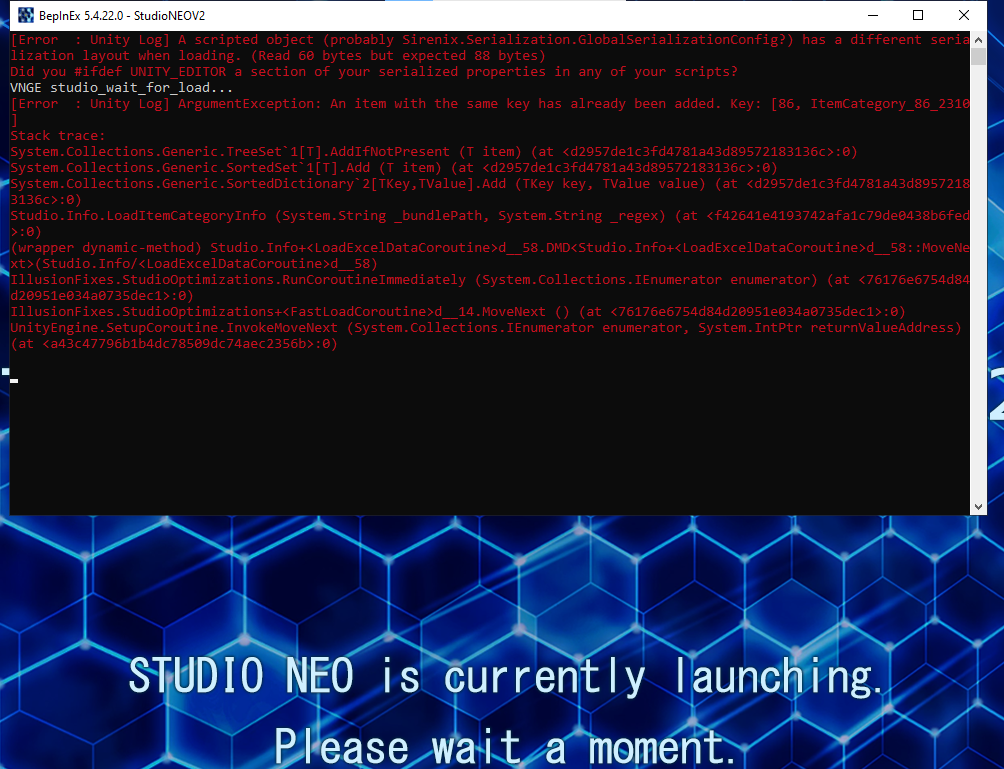The height and width of the screenshot is (769, 1004).
Task: Click the blinking console cursor line
Action: tap(14, 380)
